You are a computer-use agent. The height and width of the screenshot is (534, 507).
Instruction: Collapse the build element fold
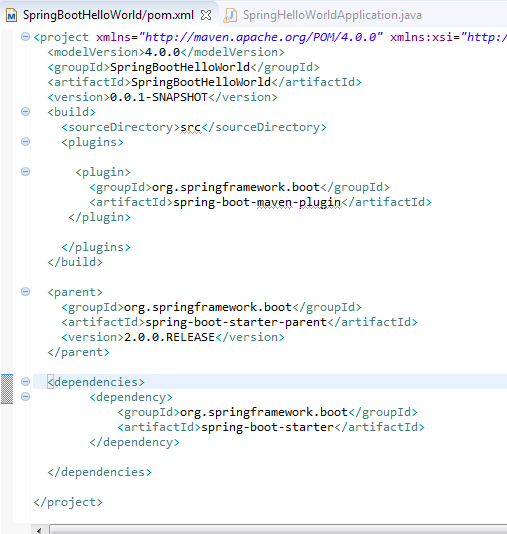26,111
